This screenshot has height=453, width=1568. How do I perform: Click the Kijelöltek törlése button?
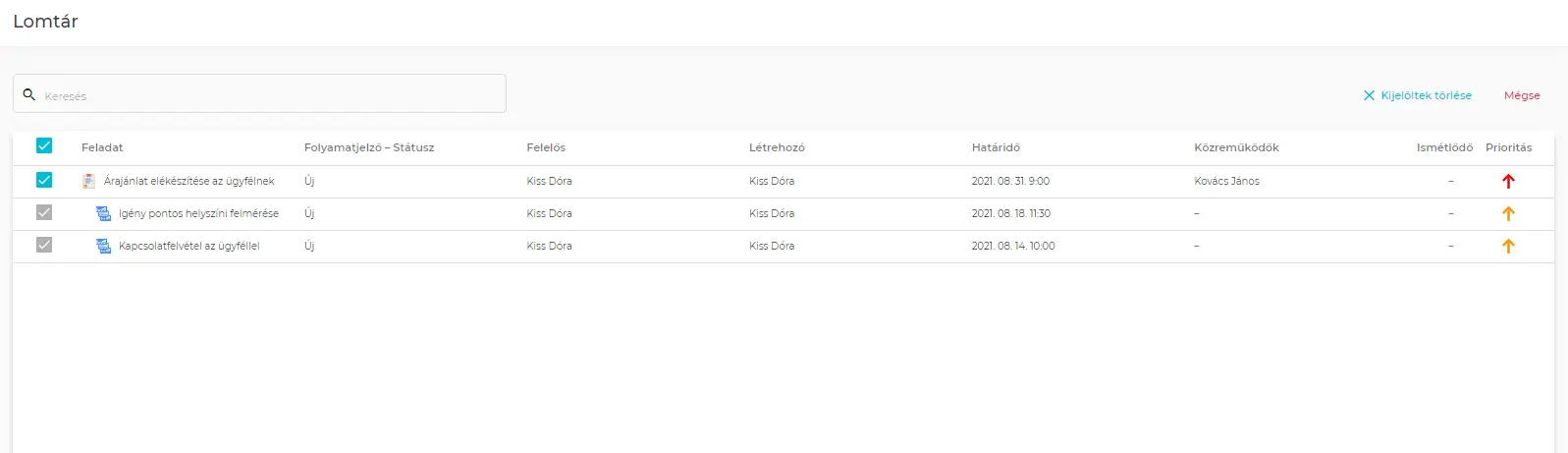click(1426, 95)
